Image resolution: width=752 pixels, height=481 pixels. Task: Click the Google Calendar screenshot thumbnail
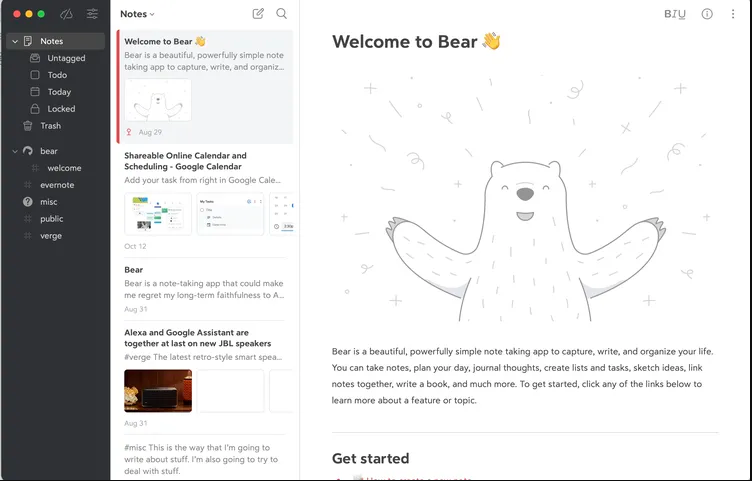point(158,214)
